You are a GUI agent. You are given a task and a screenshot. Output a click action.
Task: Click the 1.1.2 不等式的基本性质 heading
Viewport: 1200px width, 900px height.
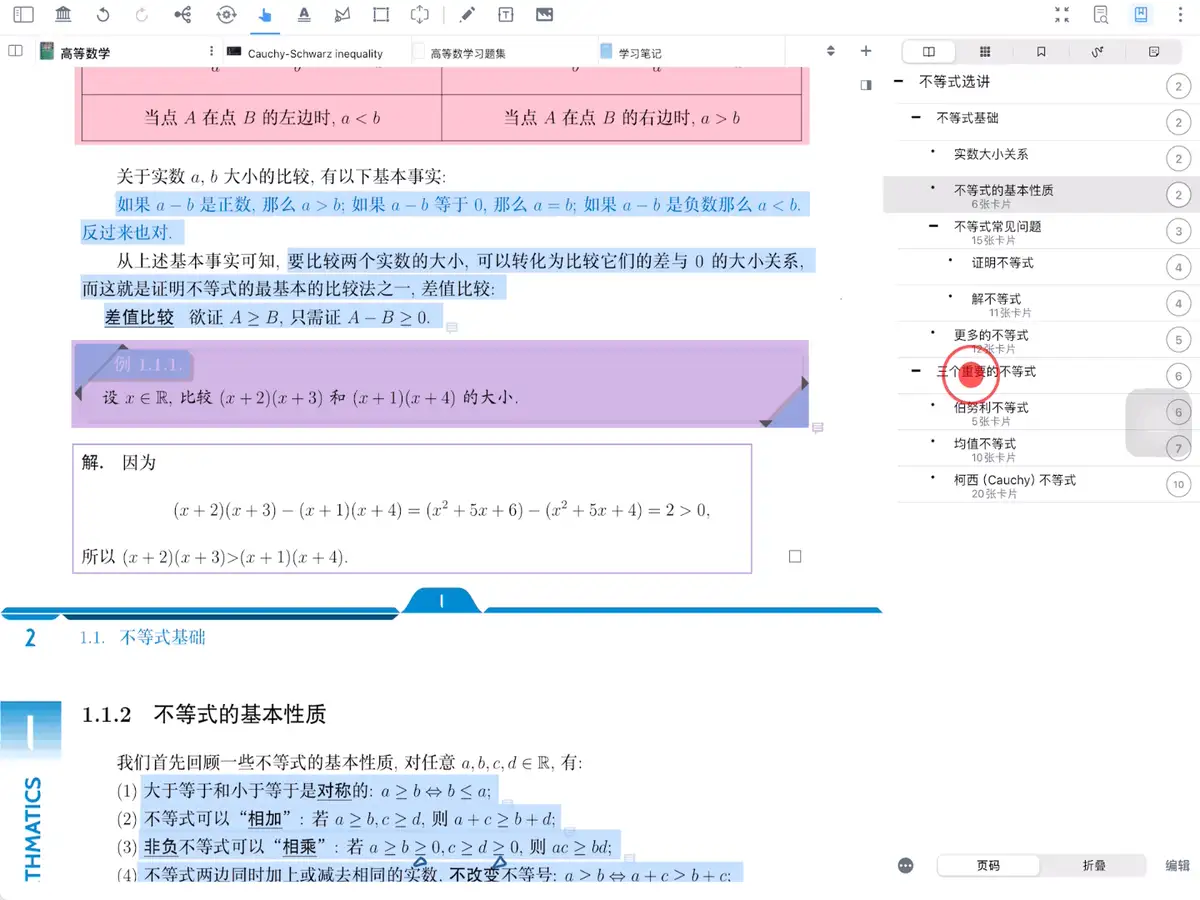click(x=204, y=715)
